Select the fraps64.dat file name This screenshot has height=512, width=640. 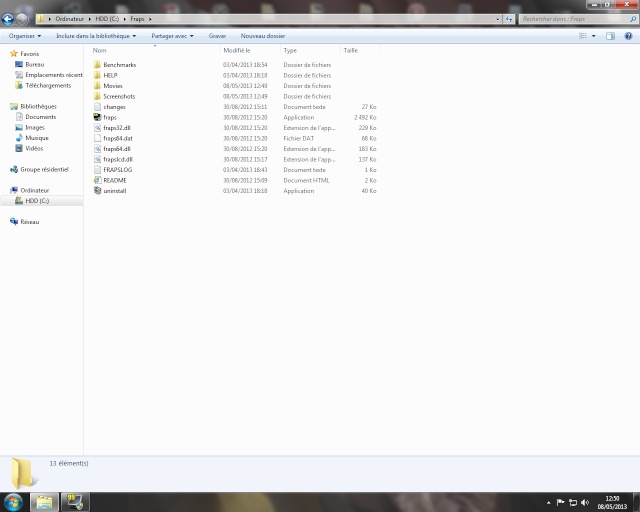click(118, 138)
